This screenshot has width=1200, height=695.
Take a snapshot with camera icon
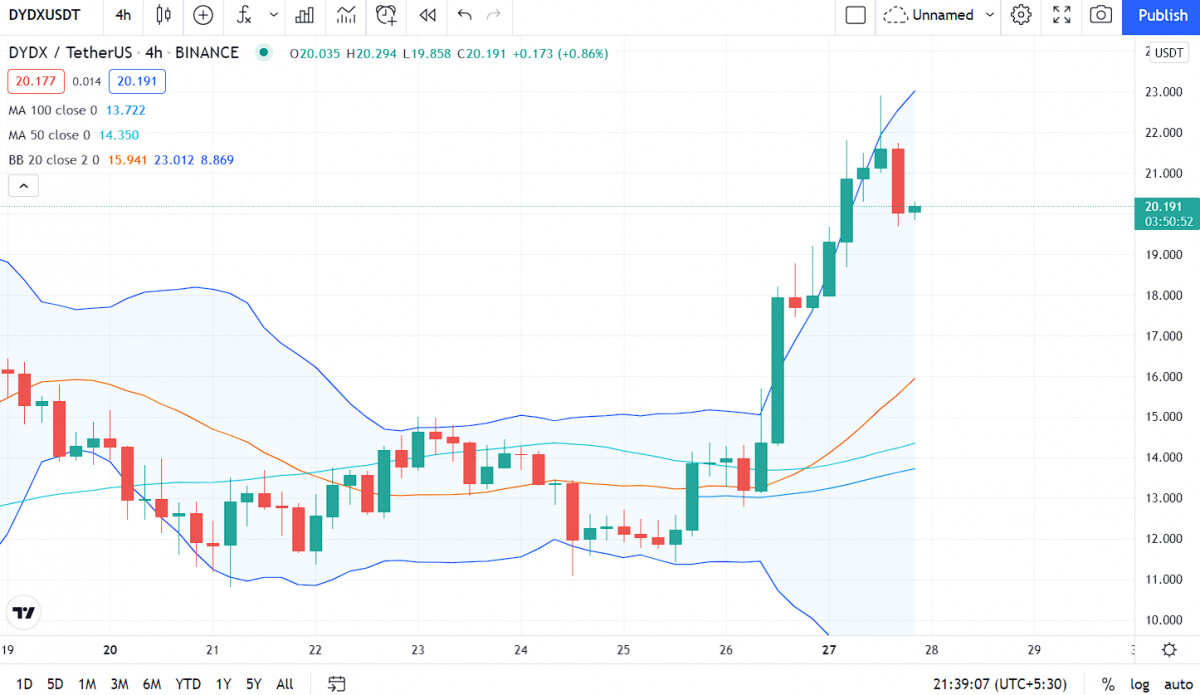1101,15
